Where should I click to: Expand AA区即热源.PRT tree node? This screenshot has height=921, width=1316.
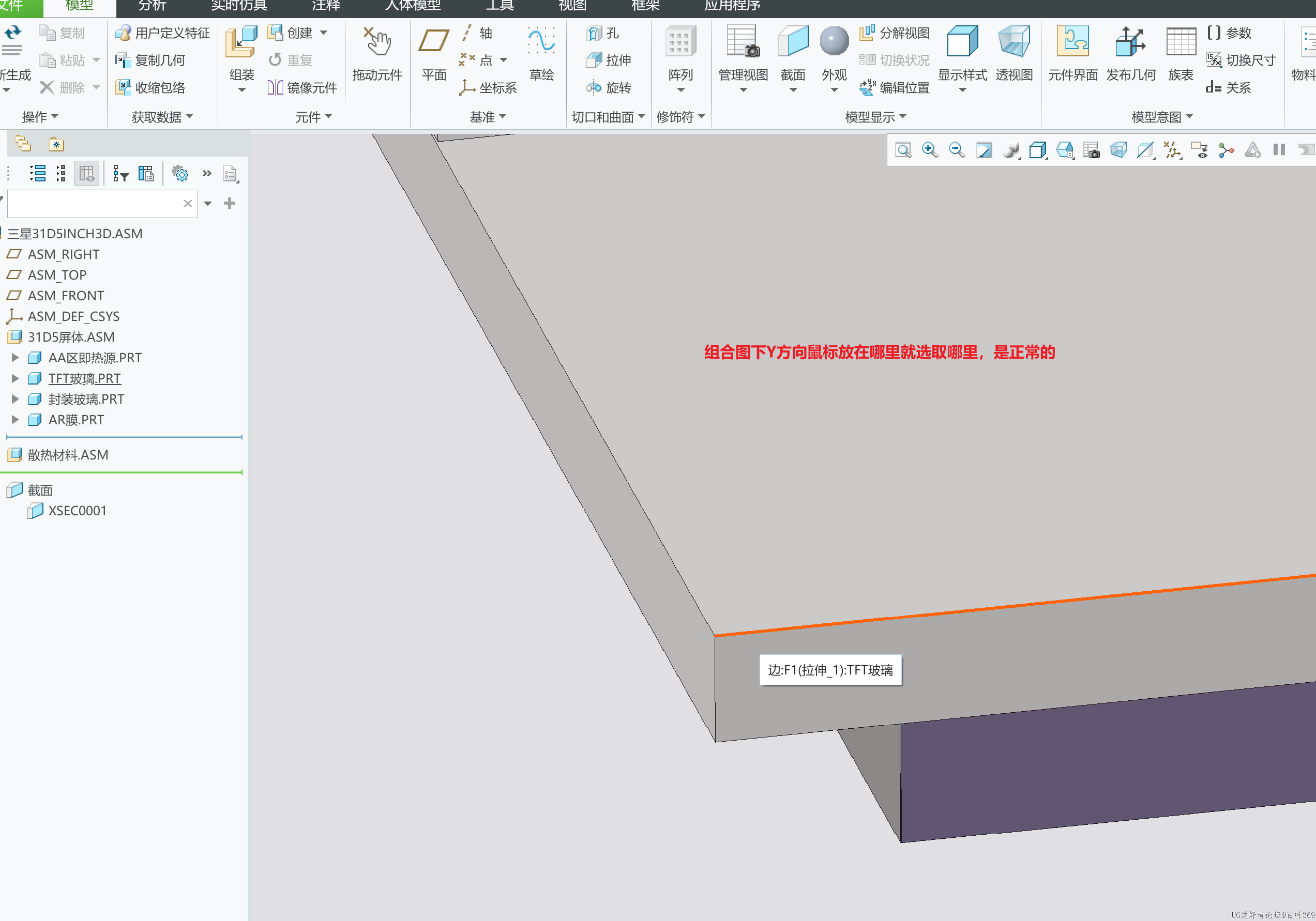[x=16, y=358]
